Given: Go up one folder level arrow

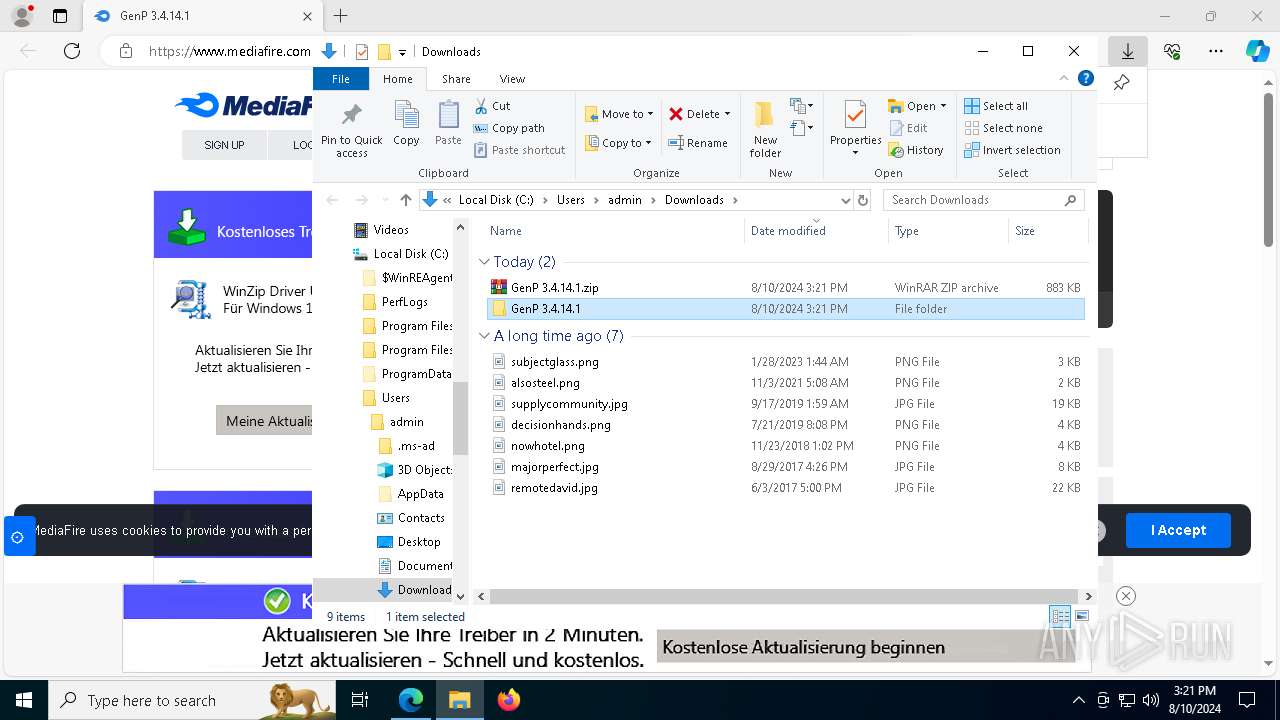Looking at the screenshot, I should [x=405, y=200].
